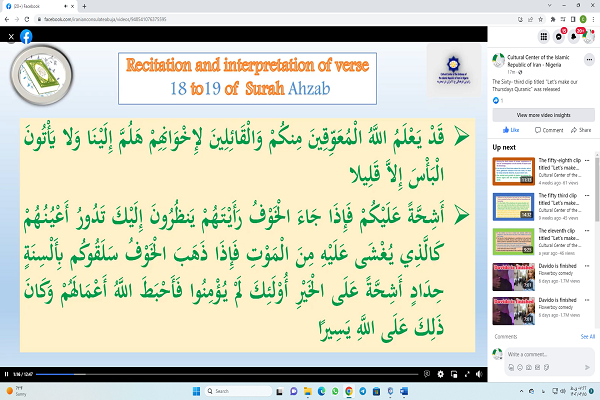Click the Facebook logo in the top left
Viewport: 600px width, 400px height.
coord(25,36)
